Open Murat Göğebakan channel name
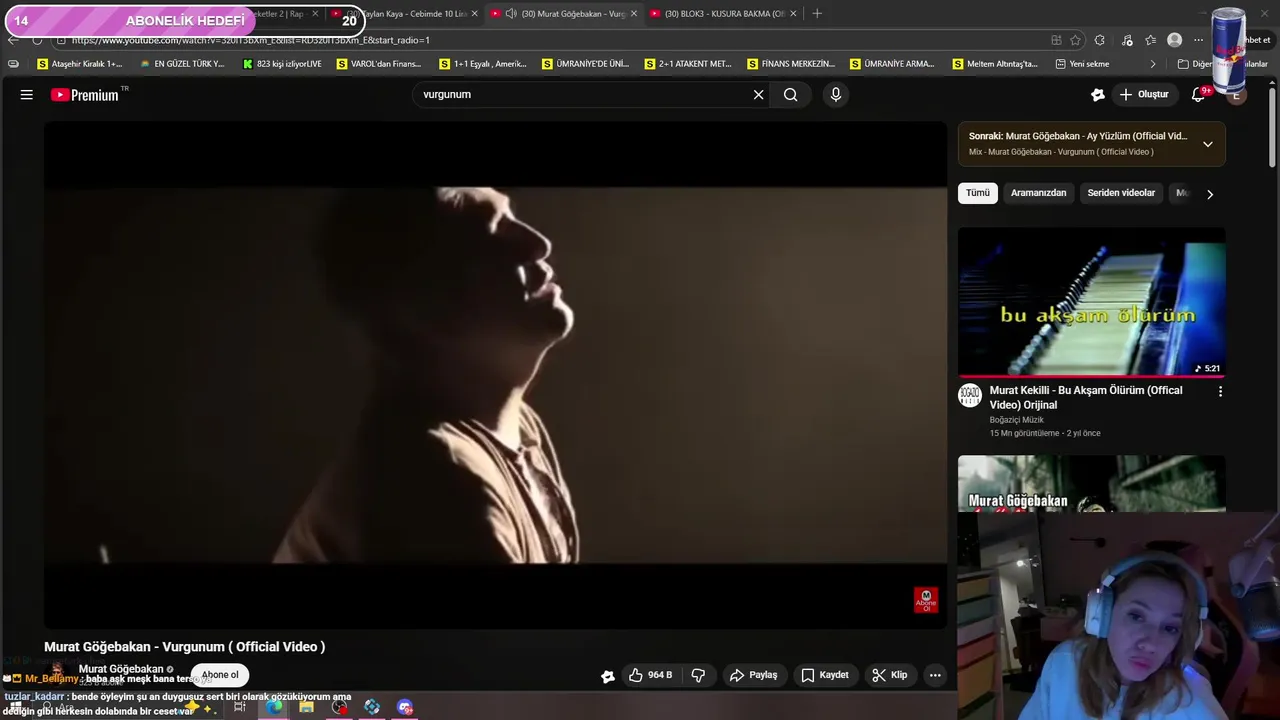Viewport: 1280px width, 720px height. 121,669
